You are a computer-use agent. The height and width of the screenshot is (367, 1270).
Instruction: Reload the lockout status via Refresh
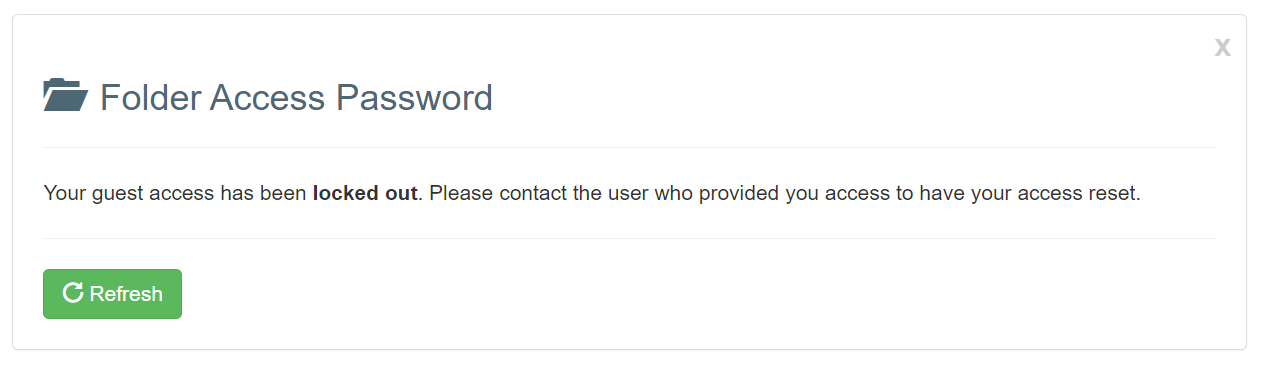(x=112, y=294)
